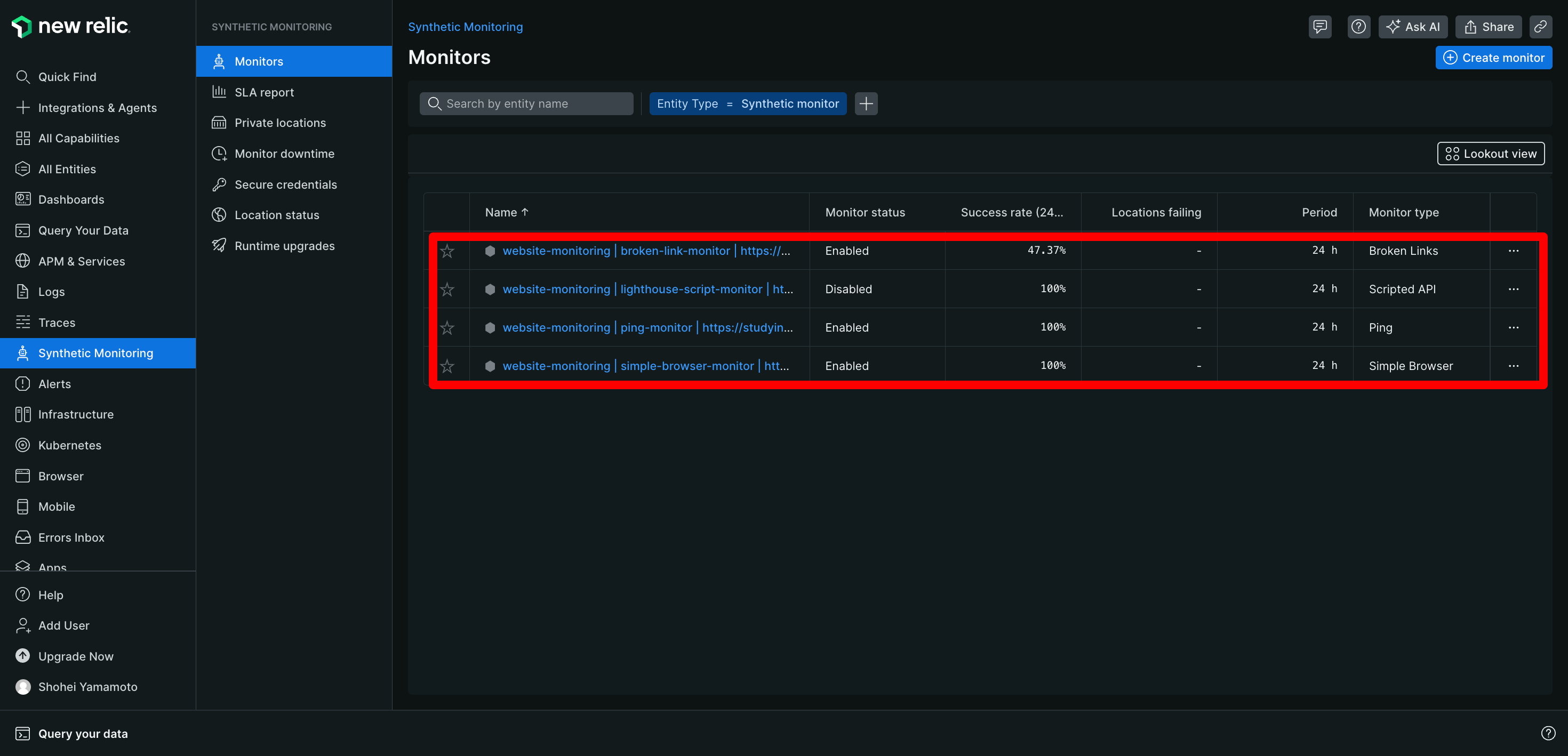Click the Share button
The height and width of the screenshot is (756, 1568).
coord(1488,27)
